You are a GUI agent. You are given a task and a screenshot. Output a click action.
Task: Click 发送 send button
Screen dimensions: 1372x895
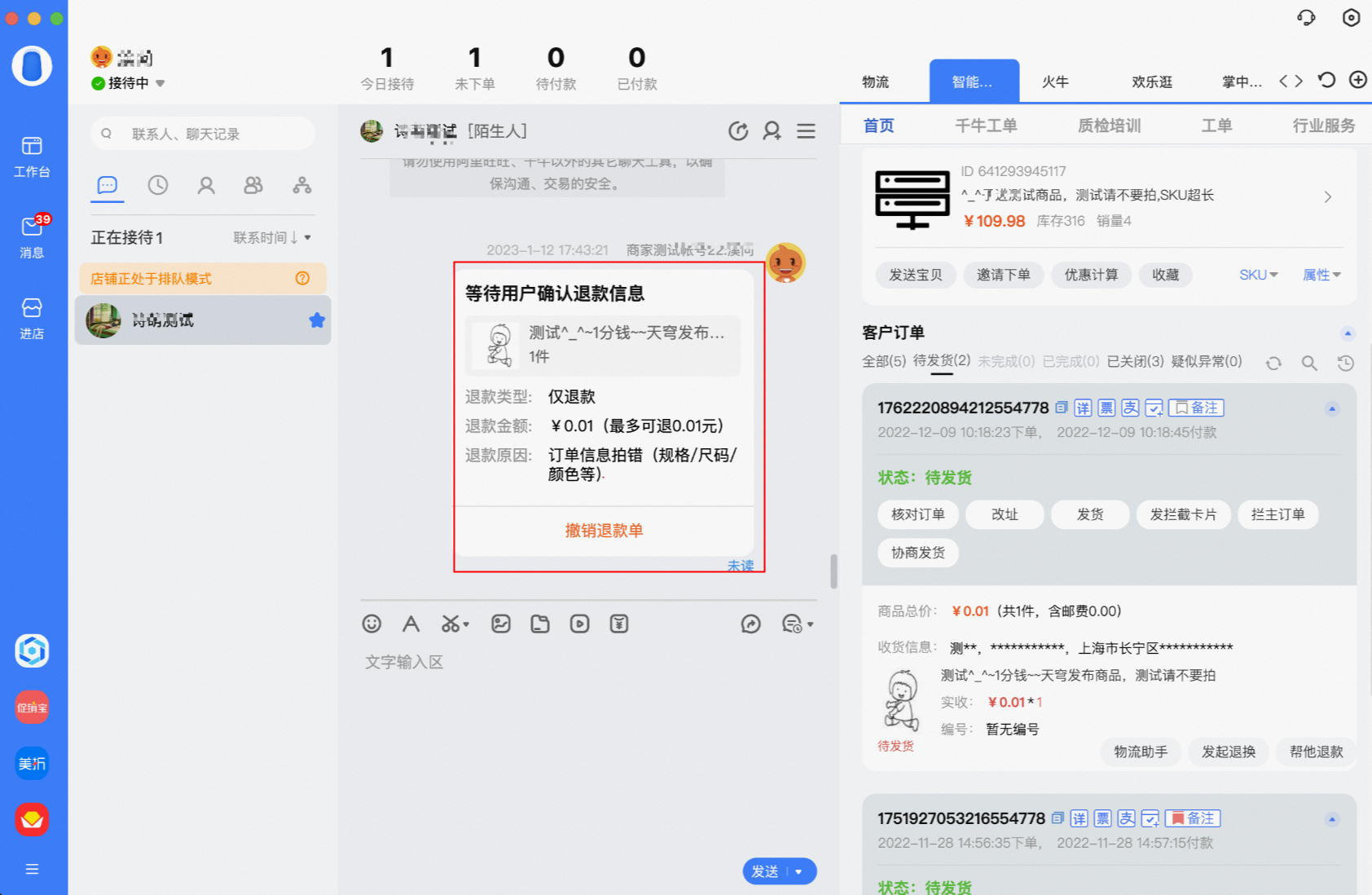tap(764, 871)
